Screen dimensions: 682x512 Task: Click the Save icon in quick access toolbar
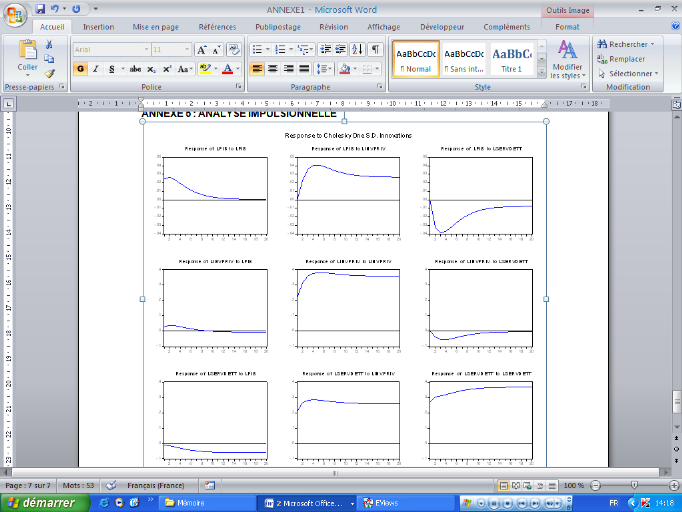click(x=41, y=8)
